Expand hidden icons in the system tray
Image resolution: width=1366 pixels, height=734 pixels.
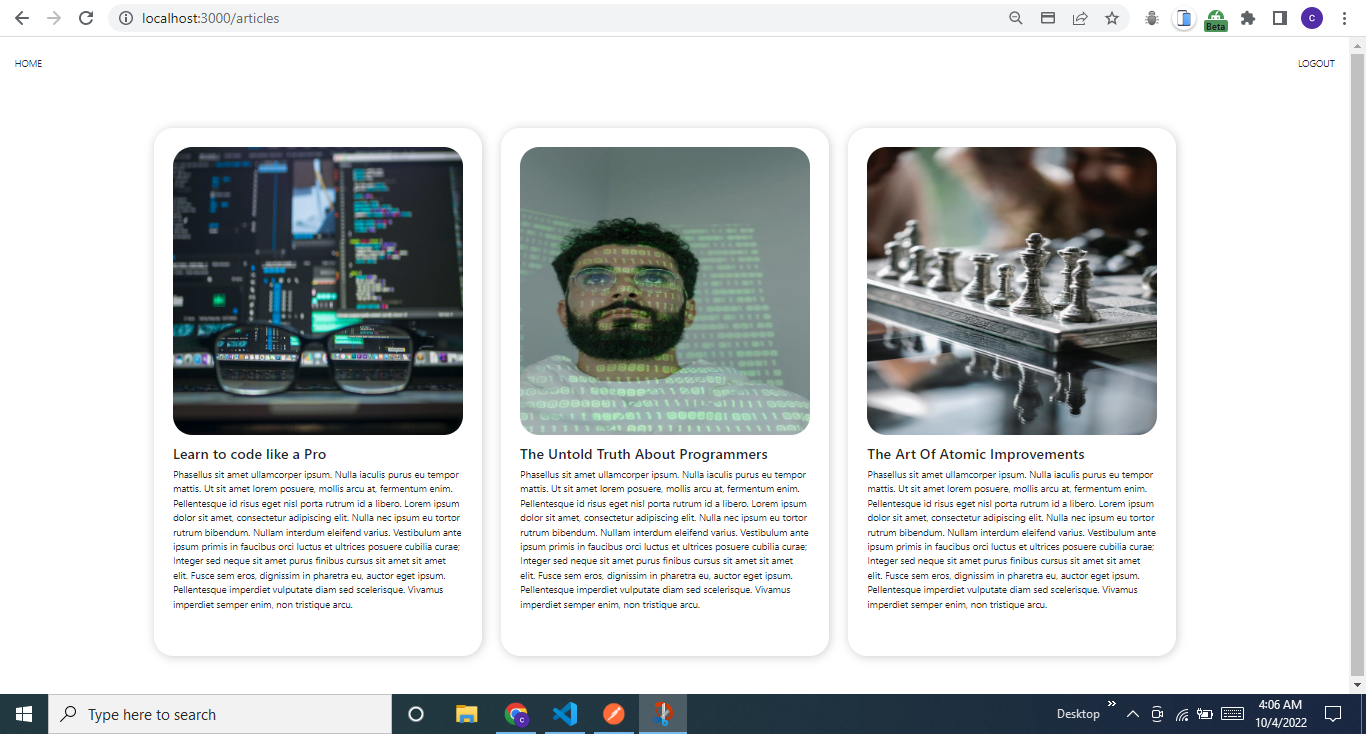[1133, 714]
